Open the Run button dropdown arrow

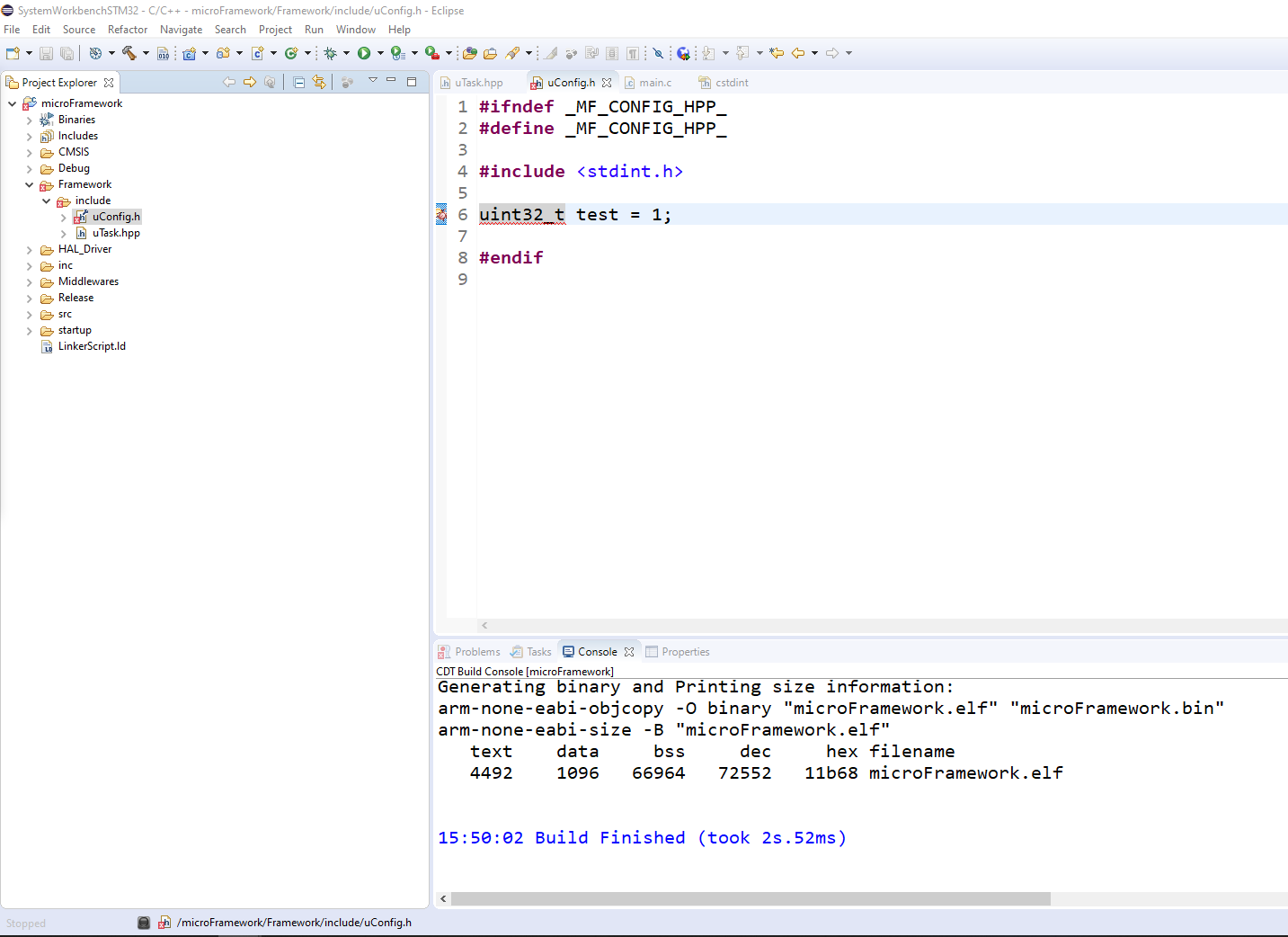click(380, 53)
